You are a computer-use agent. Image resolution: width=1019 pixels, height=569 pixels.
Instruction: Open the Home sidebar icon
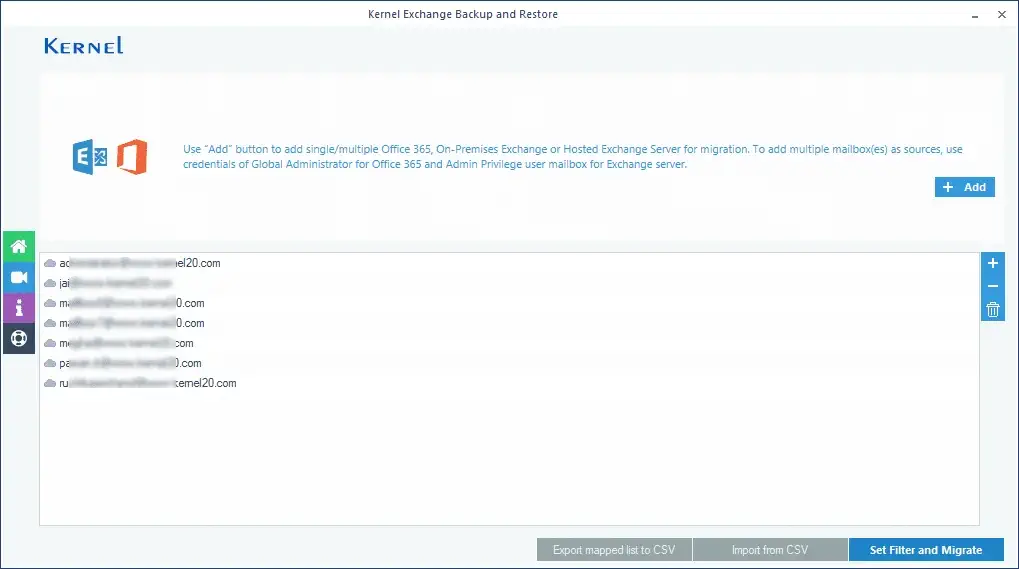pyautogui.click(x=19, y=247)
